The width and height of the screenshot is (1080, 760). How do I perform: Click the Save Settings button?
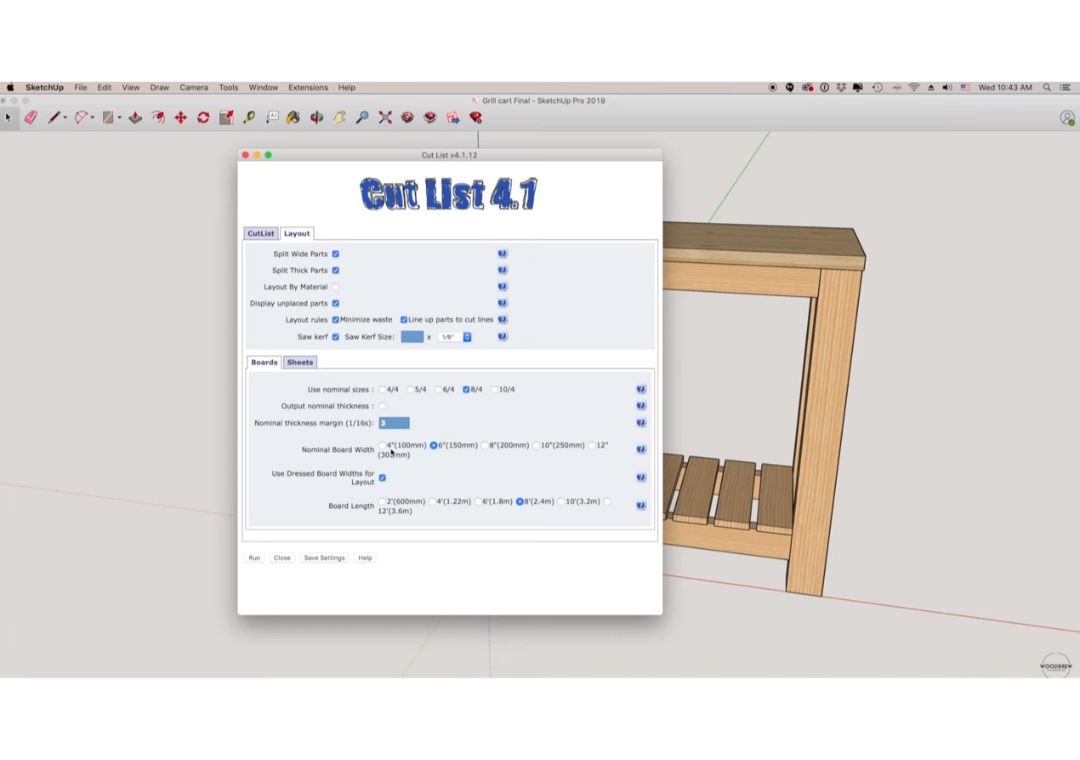coord(324,558)
